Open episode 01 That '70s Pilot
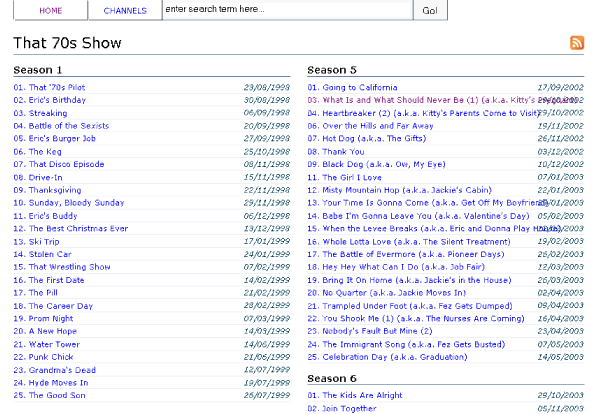The image size is (598, 414). click(49, 87)
